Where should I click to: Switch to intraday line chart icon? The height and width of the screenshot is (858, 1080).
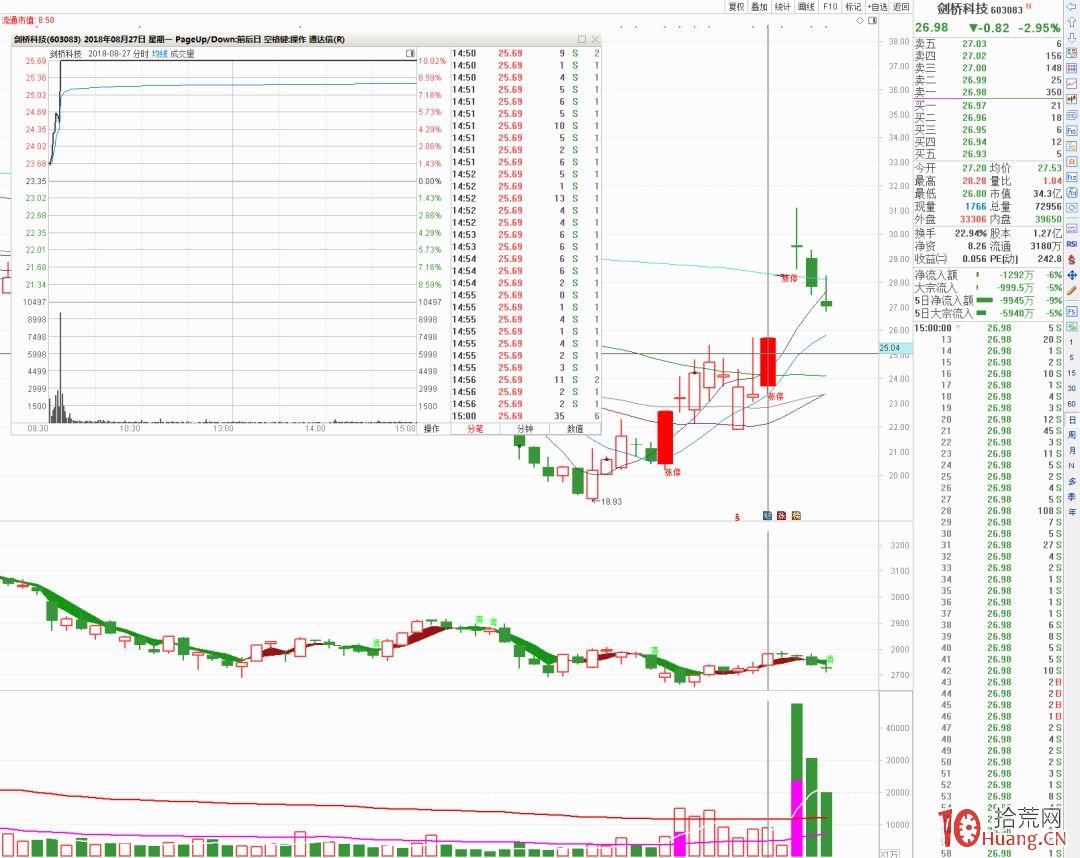pos(1072,83)
